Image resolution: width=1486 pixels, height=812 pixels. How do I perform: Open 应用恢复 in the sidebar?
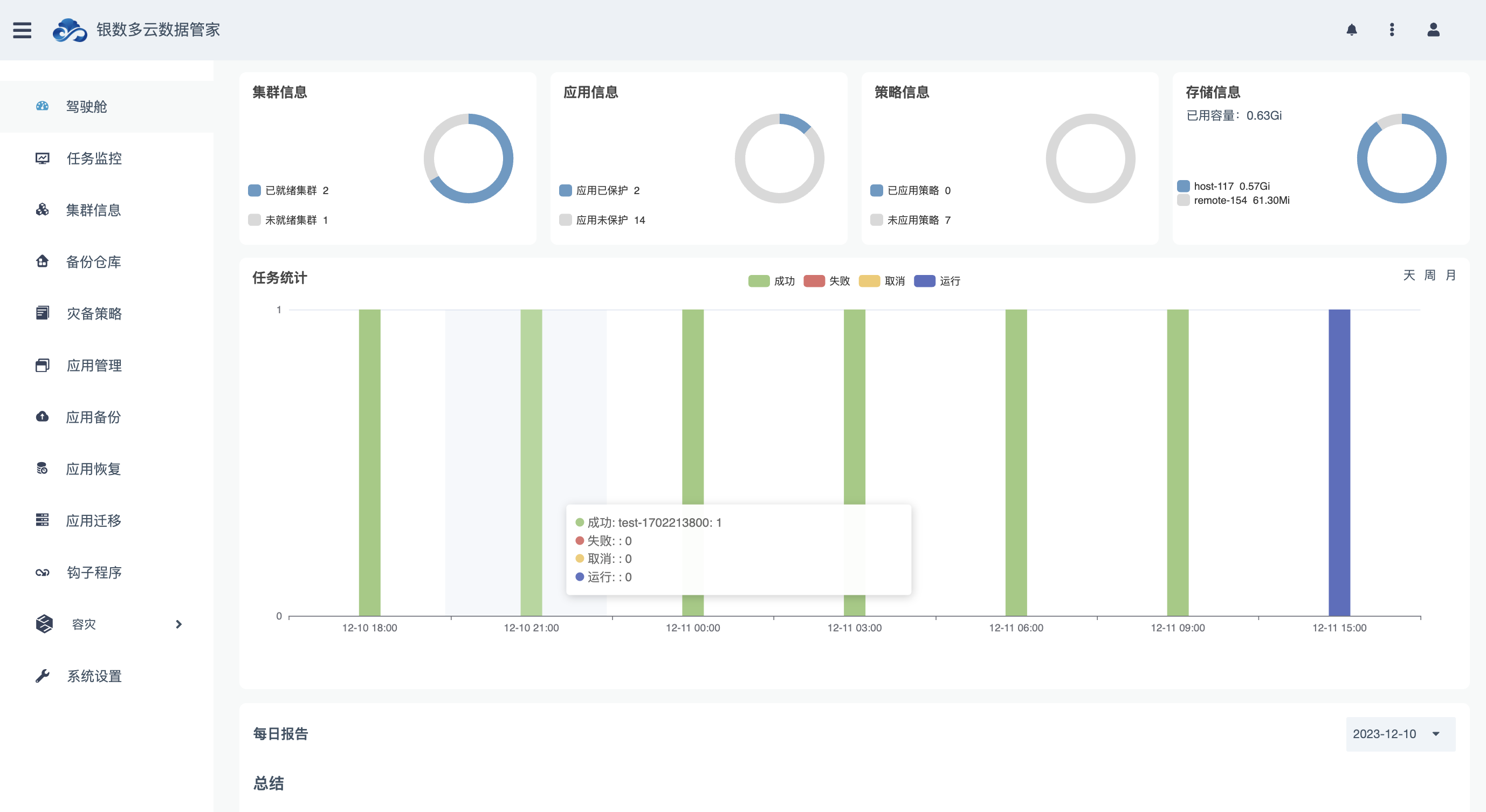[107, 469]
